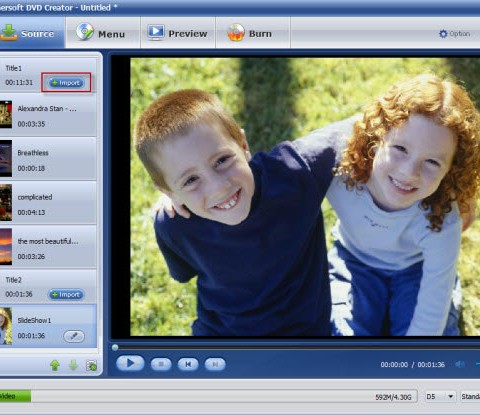Screen dimensions: 480x415
Task: Click the 00:00:00 / 00:01:36 time display
Action: coord(413,365)
